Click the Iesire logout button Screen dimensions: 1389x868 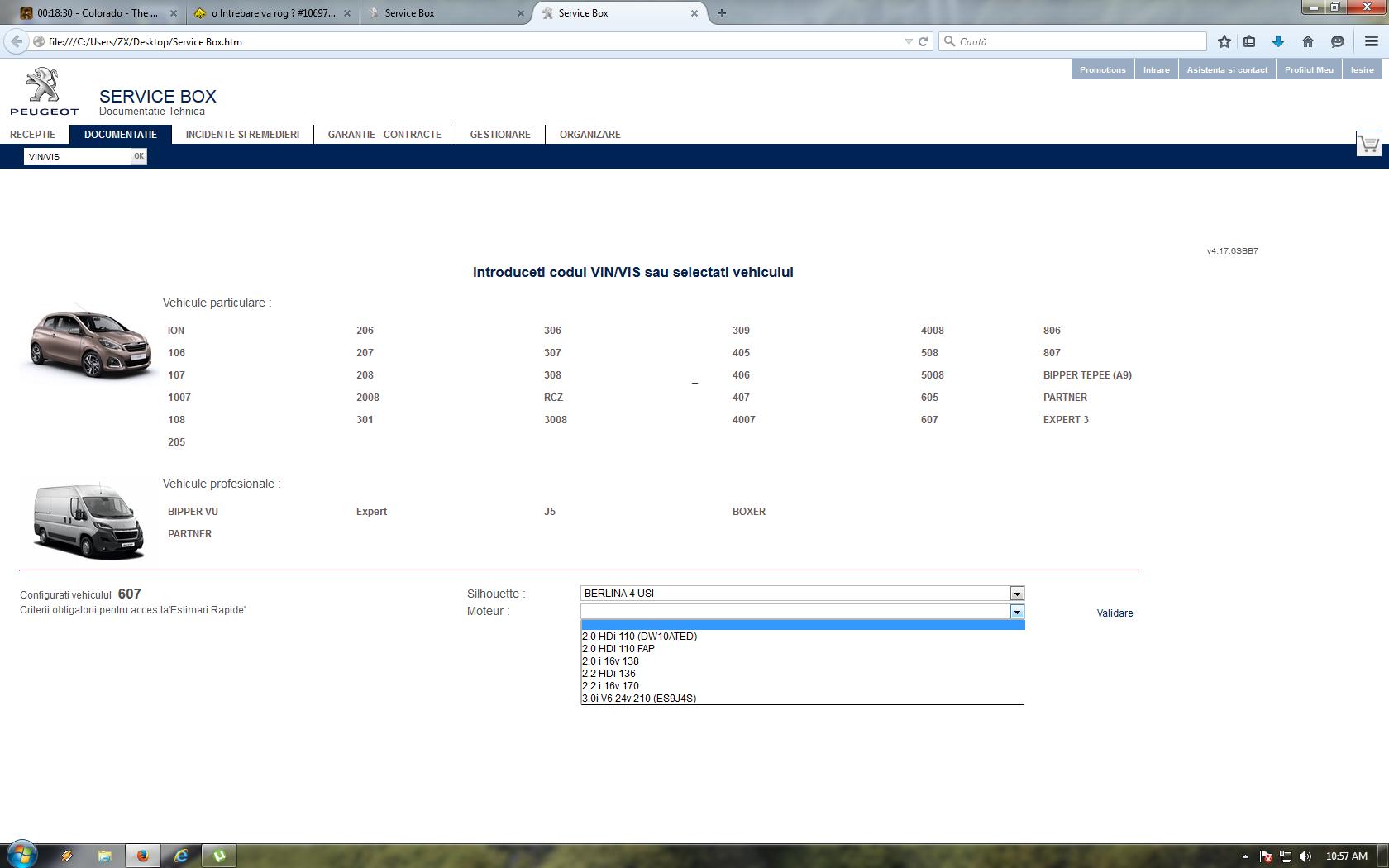pyautogui.click(x=1362, y=69)
